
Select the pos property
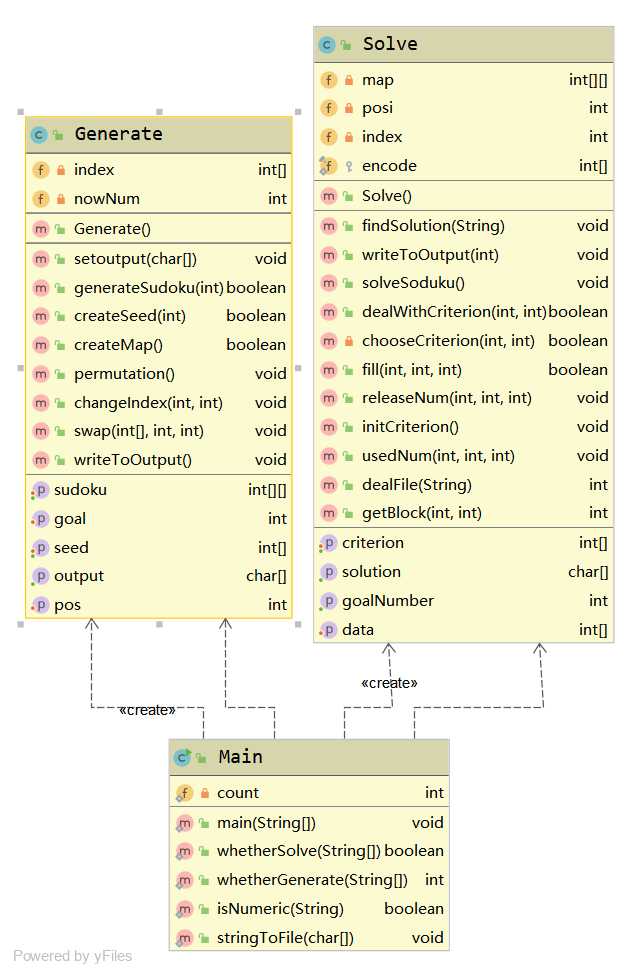point(159,605)
